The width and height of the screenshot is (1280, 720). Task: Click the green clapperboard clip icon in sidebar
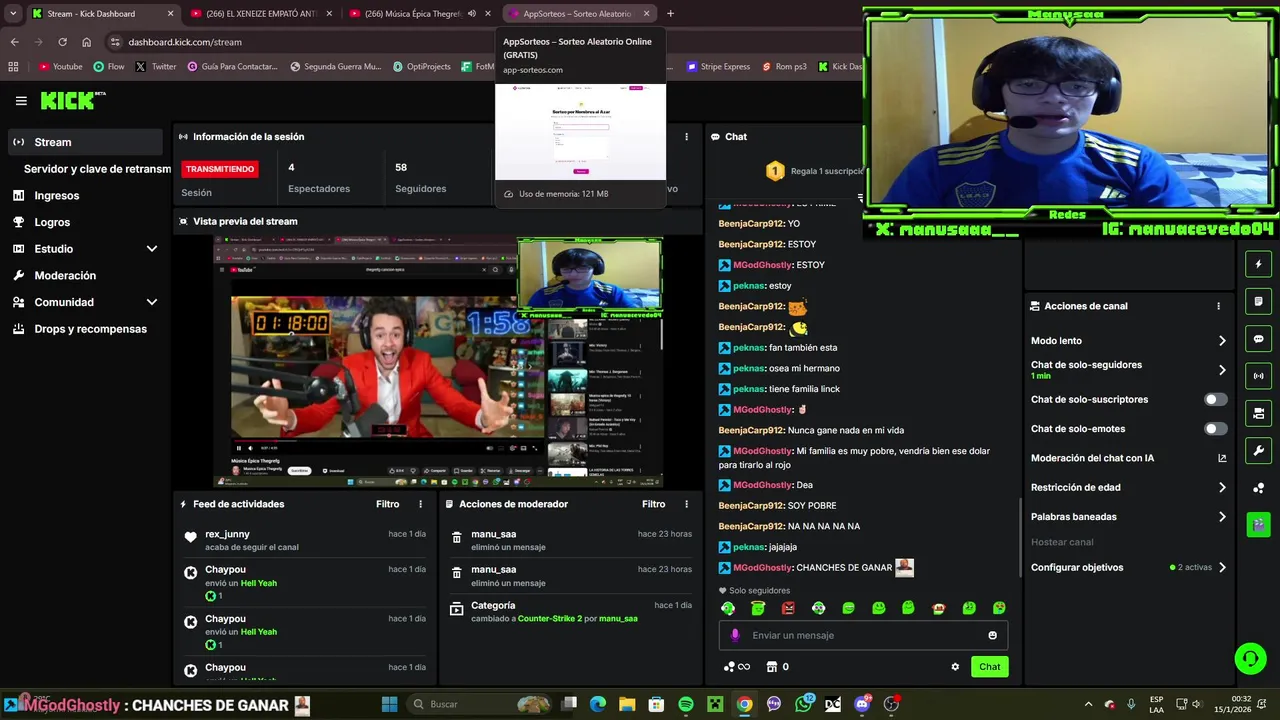(1258, 524)
